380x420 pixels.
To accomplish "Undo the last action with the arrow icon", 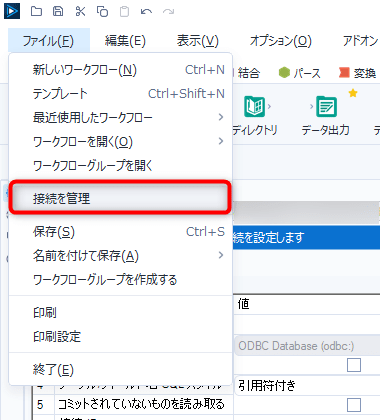I will 146,12.
